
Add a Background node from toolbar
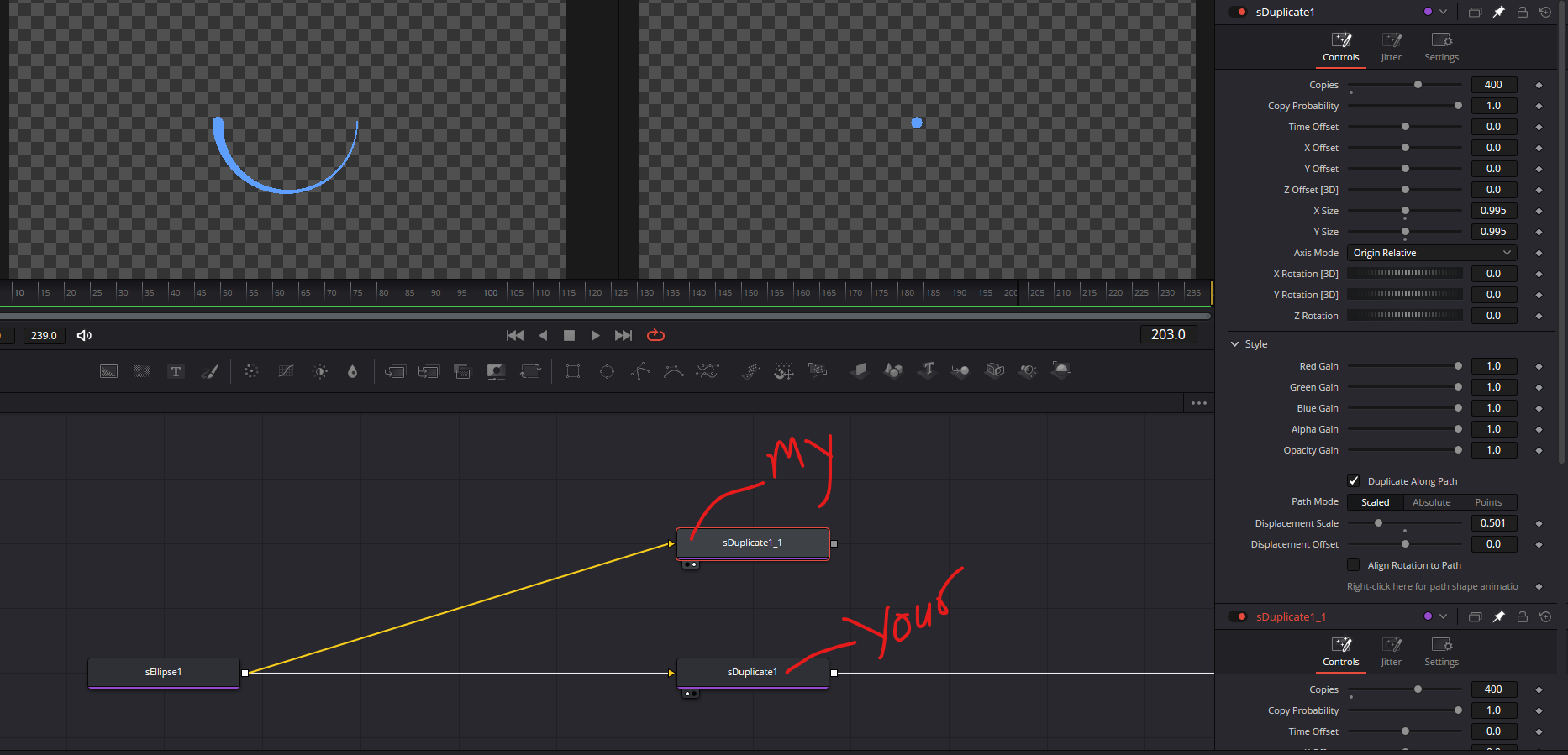tap(108, 371)
